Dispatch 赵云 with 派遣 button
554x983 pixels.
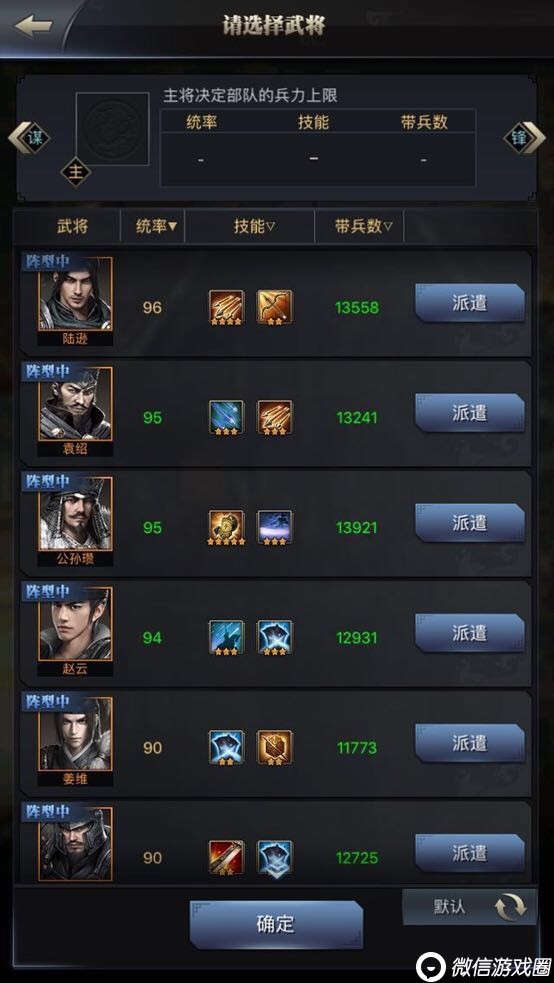(469, 633)
